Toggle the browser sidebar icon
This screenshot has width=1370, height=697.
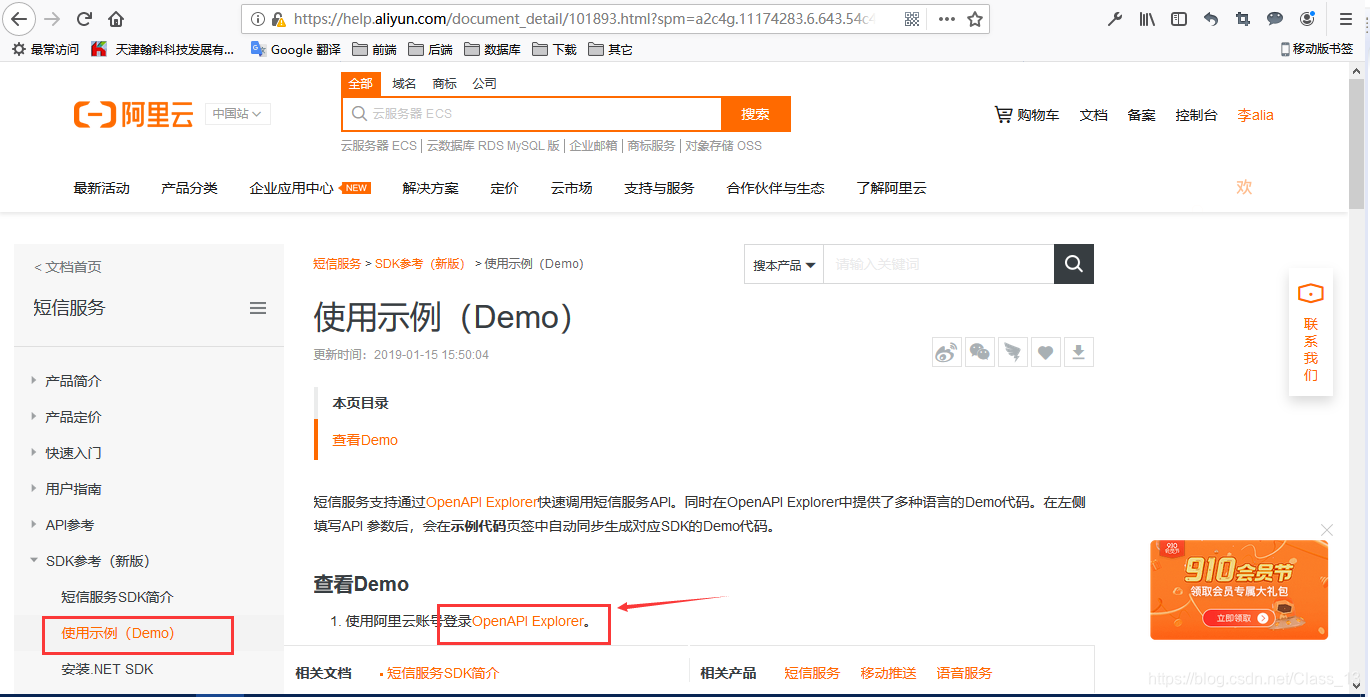coord(1179,19)
